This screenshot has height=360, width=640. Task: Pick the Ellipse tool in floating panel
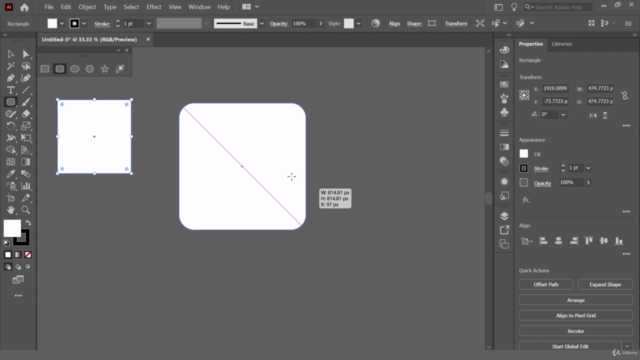point(75,69)
